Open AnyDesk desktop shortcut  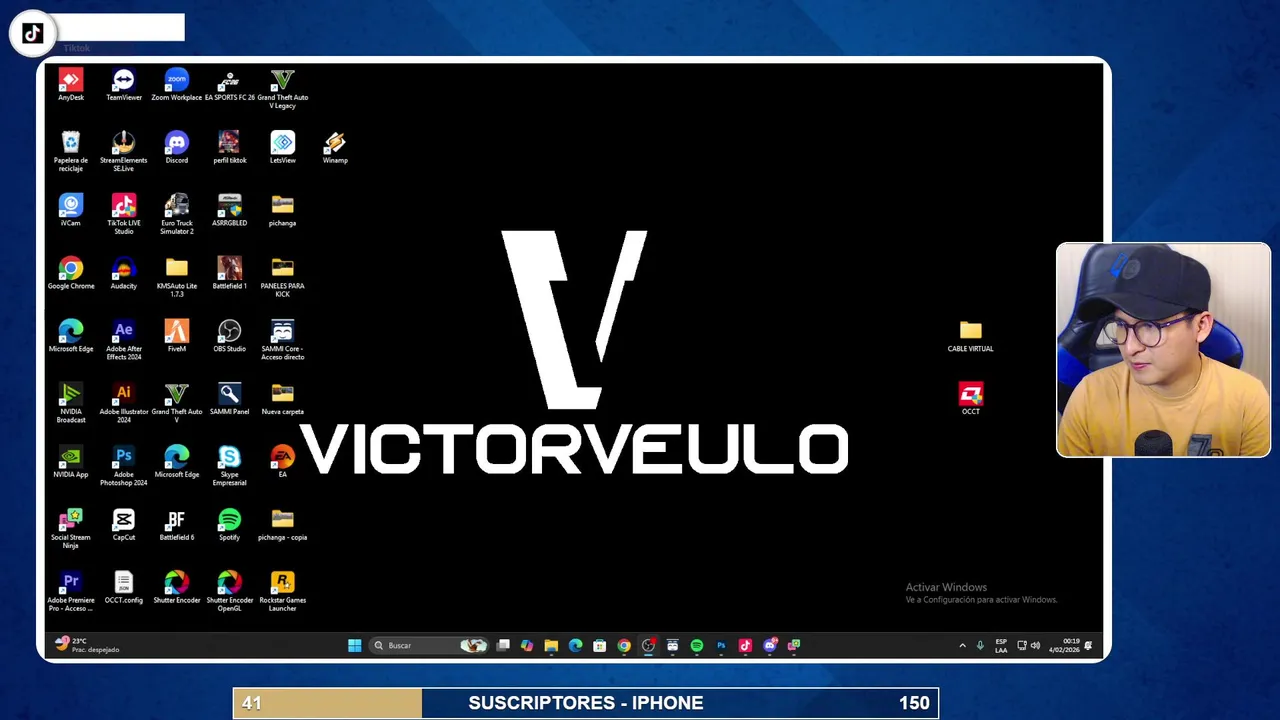(71, 85)
